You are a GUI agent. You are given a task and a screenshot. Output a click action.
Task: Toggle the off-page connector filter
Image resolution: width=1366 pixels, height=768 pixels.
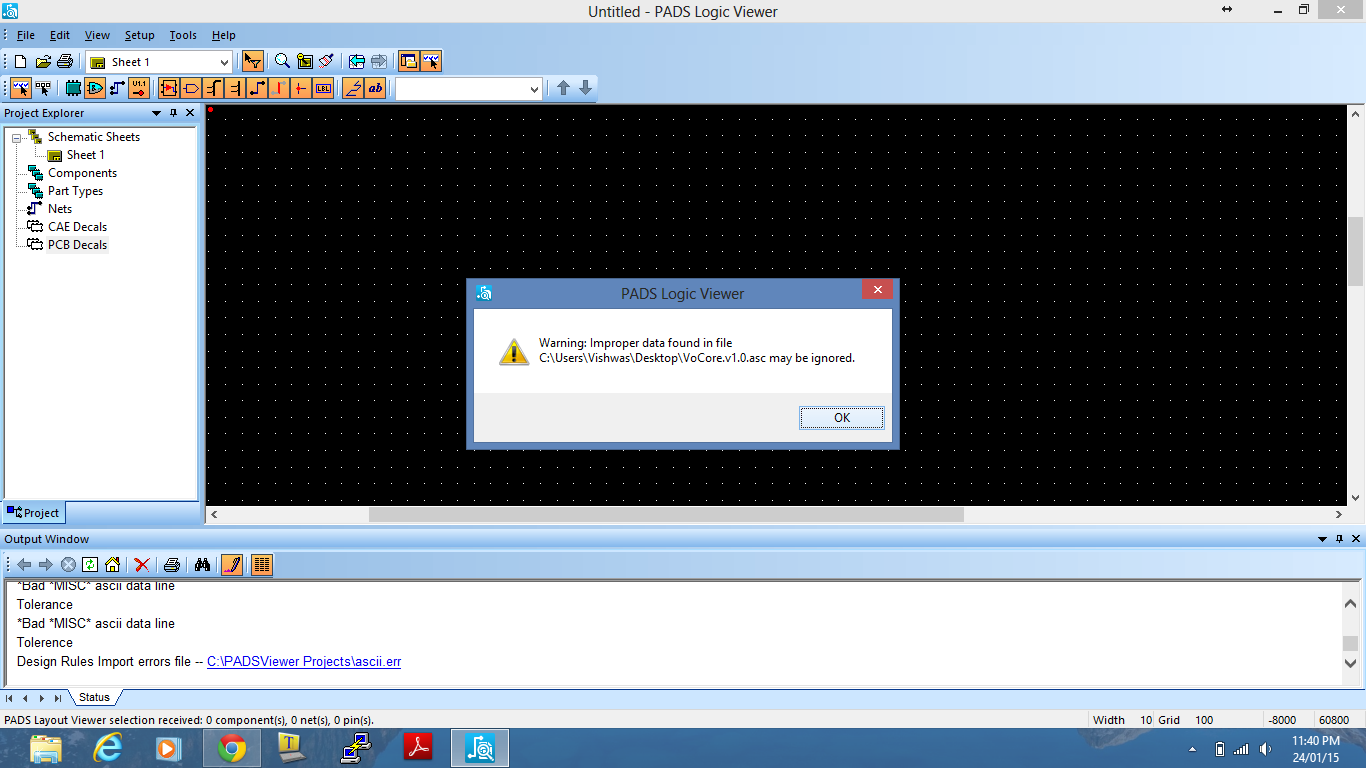[191, 89]
